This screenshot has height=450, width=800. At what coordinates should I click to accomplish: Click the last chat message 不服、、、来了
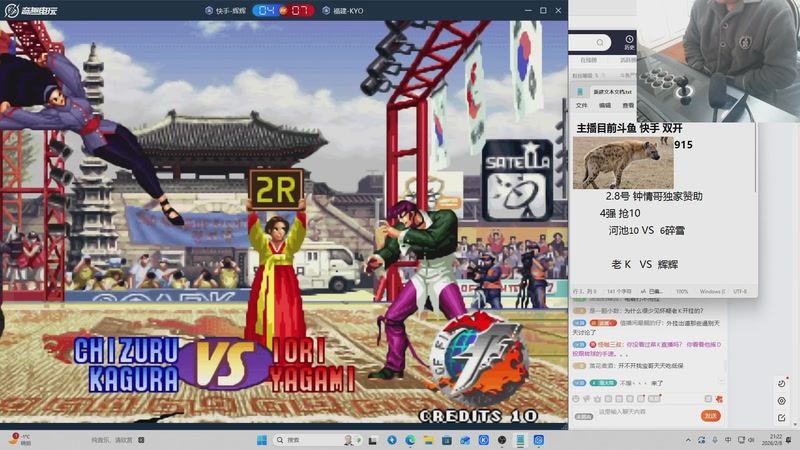618,383
